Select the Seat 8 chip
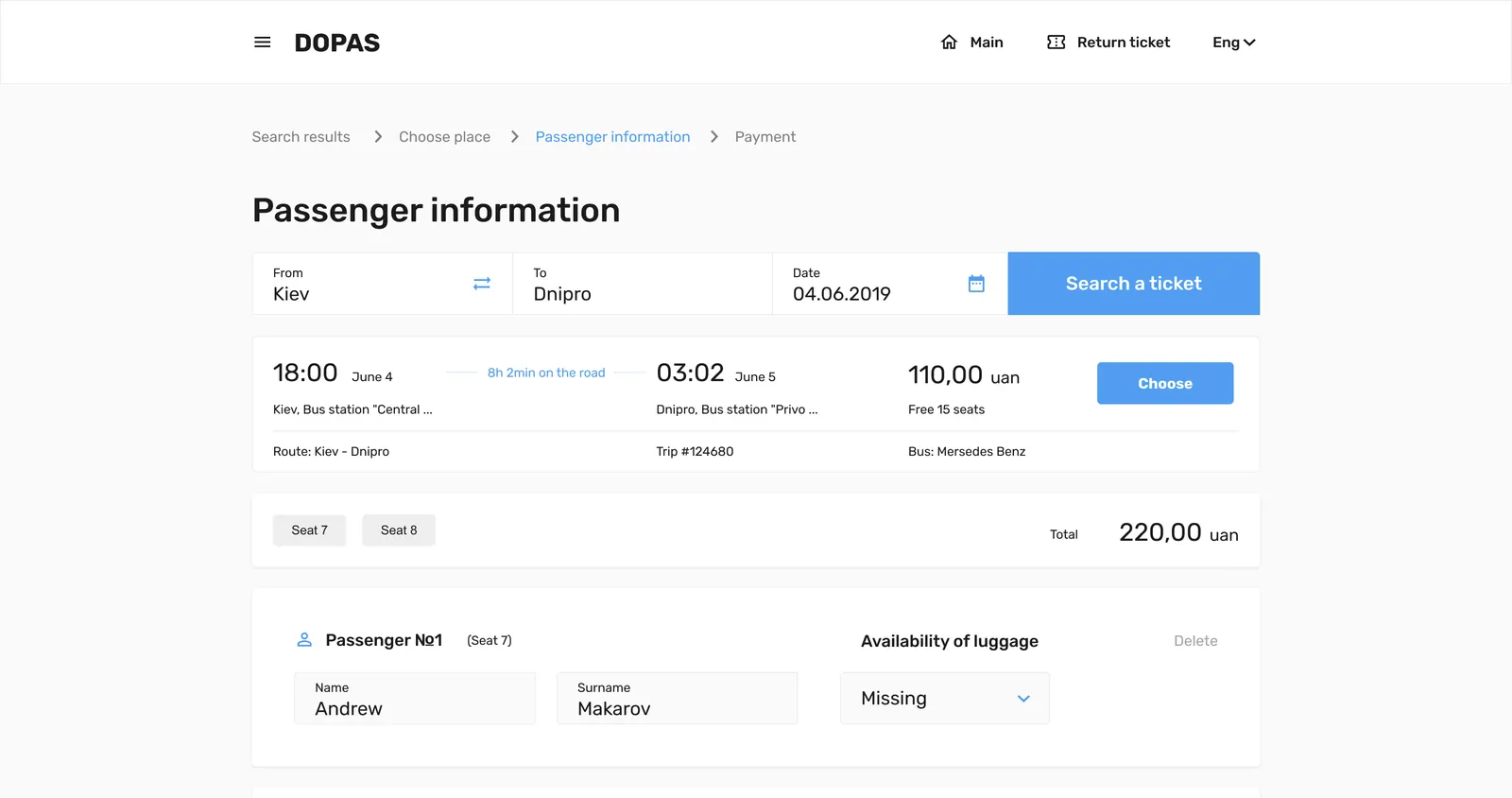 point(399,530)
